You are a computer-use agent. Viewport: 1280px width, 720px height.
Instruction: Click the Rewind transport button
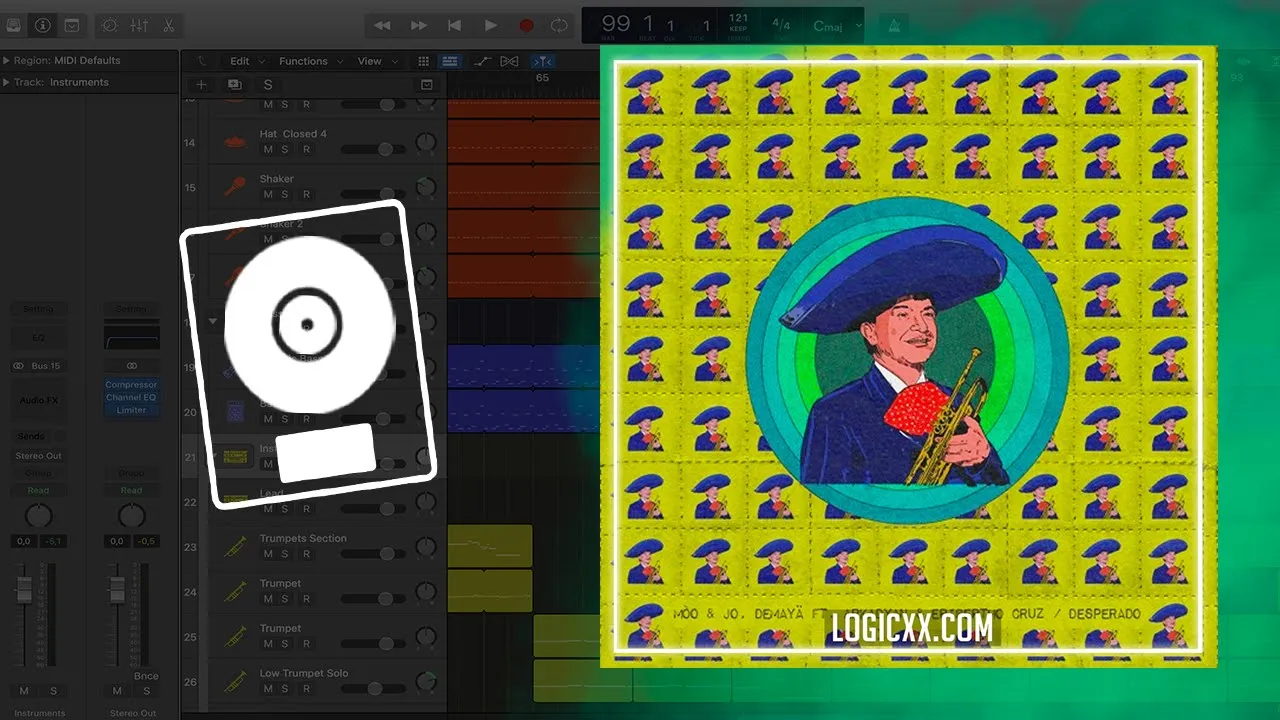tap(382, 25)
